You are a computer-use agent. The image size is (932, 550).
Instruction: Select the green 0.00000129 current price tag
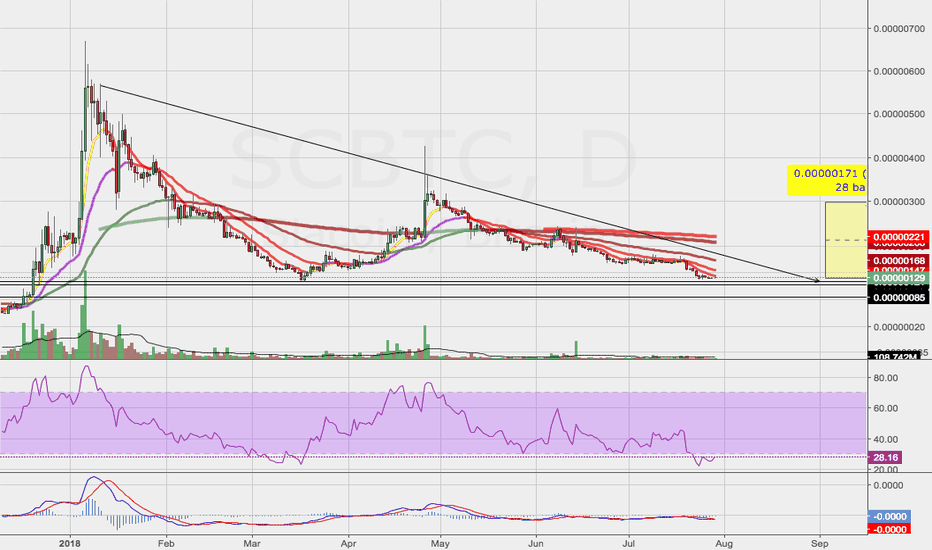click(898, 278)
